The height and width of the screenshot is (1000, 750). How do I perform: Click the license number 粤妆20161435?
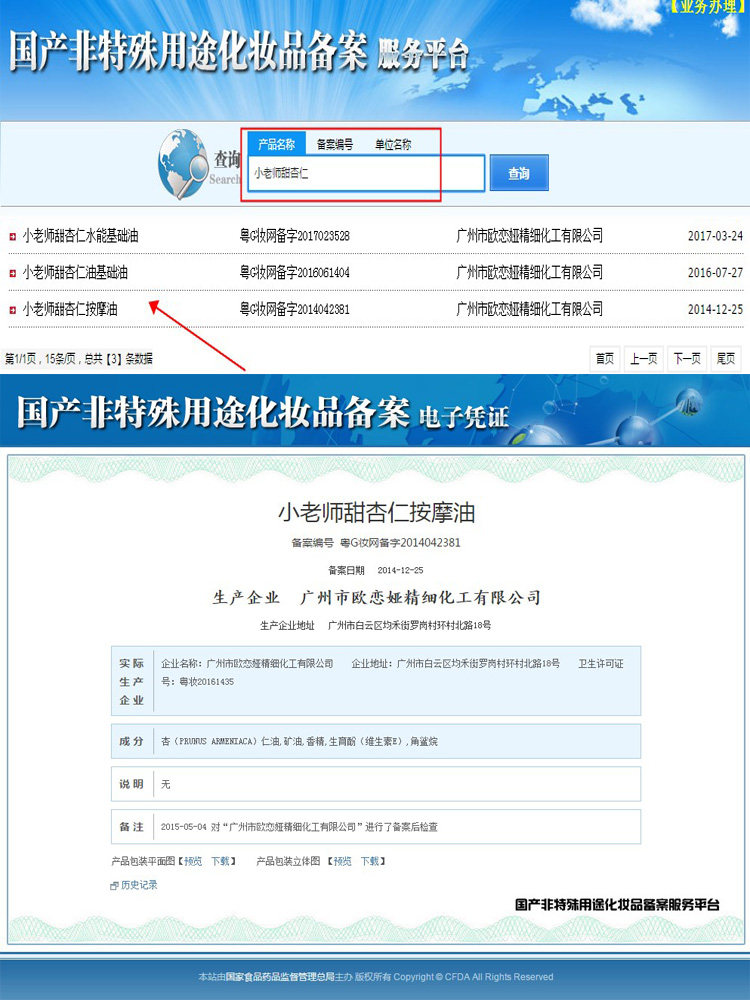[x=206, y=682]
